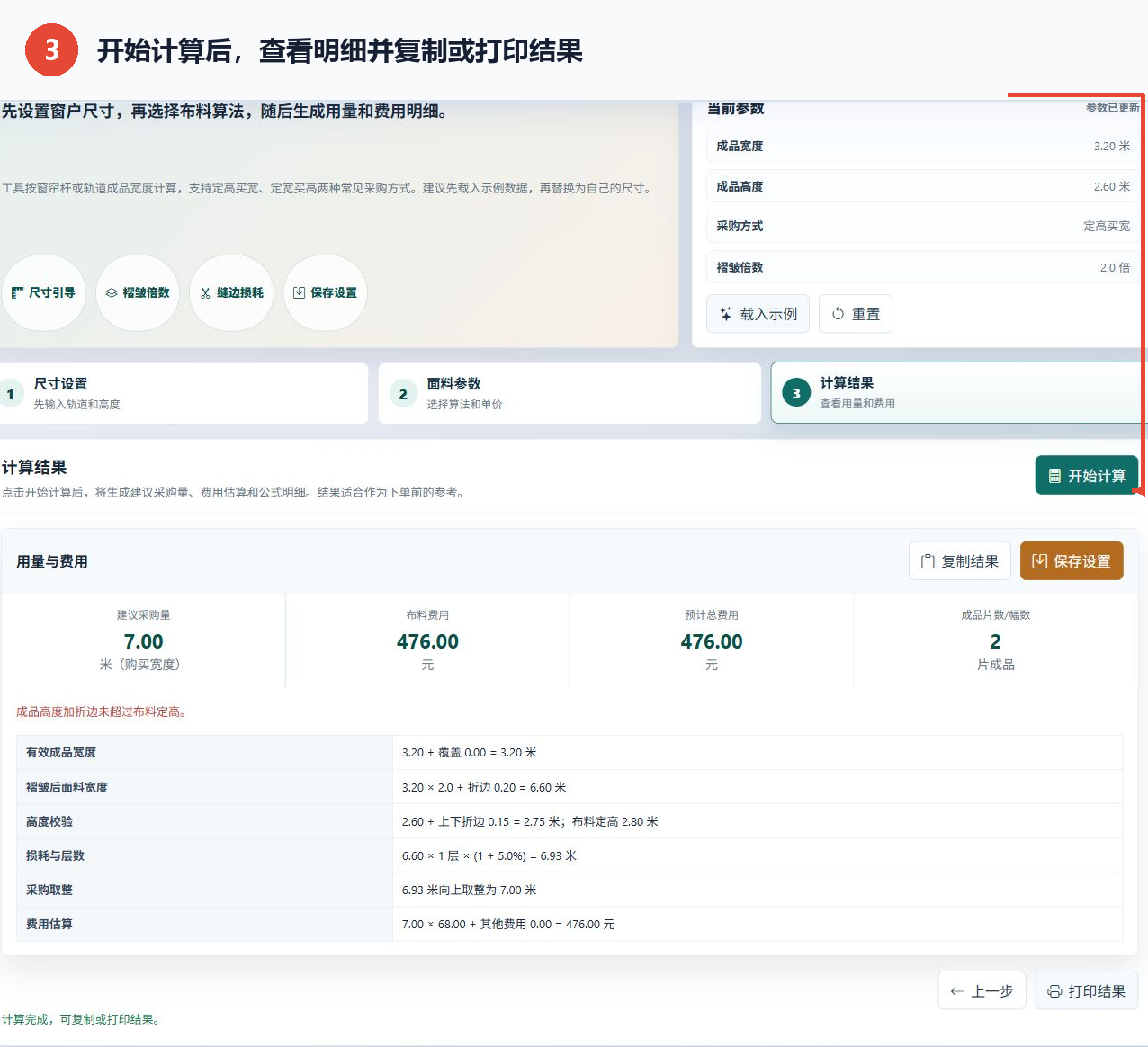Click the 预计总费用 476.00 value

click(712, 641)
